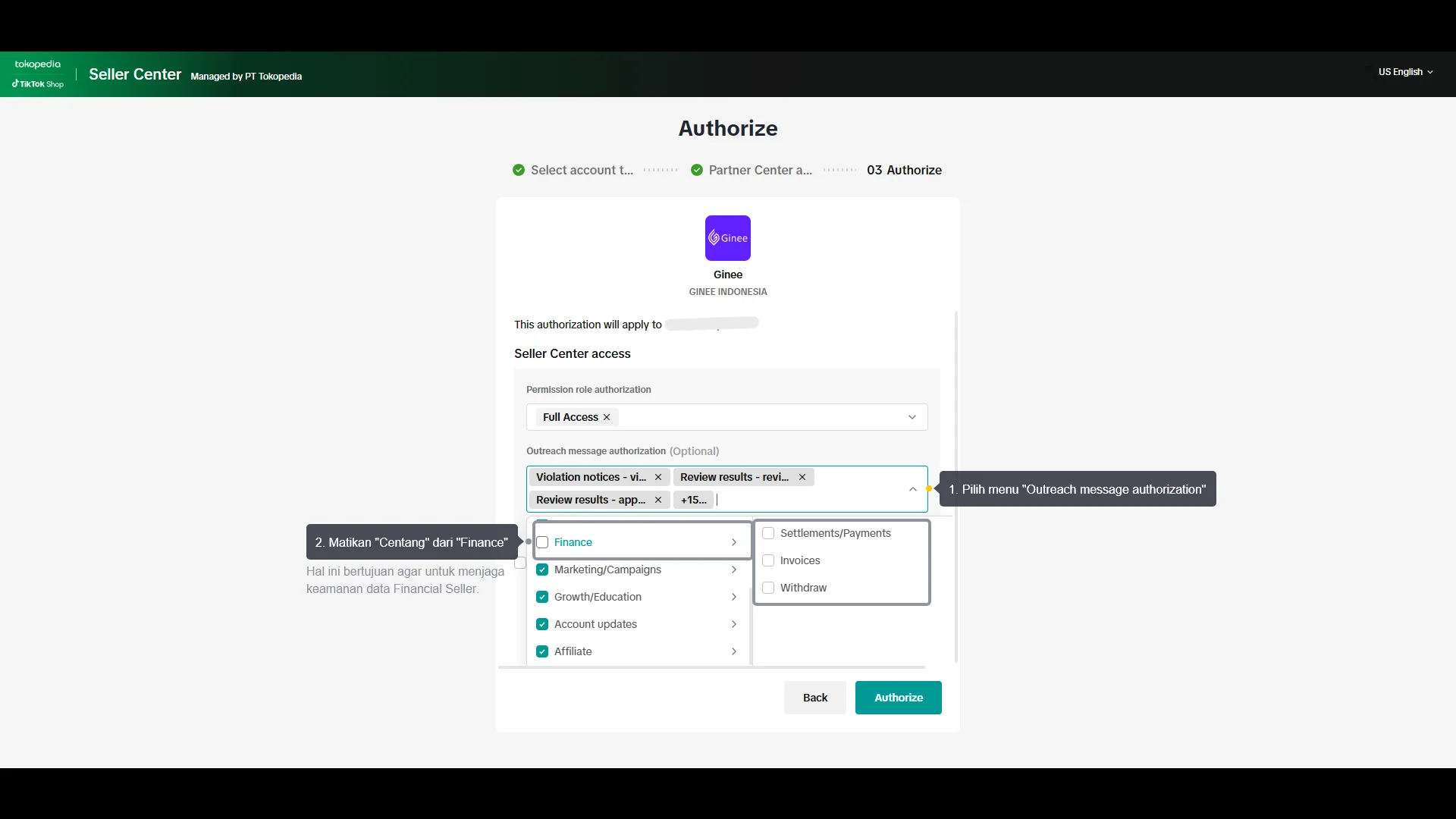The height and width of the screenshot is (819, 1456).
Task: Click the Tokopedia TikTok Shop logo
Action: (x=38, y=74)
